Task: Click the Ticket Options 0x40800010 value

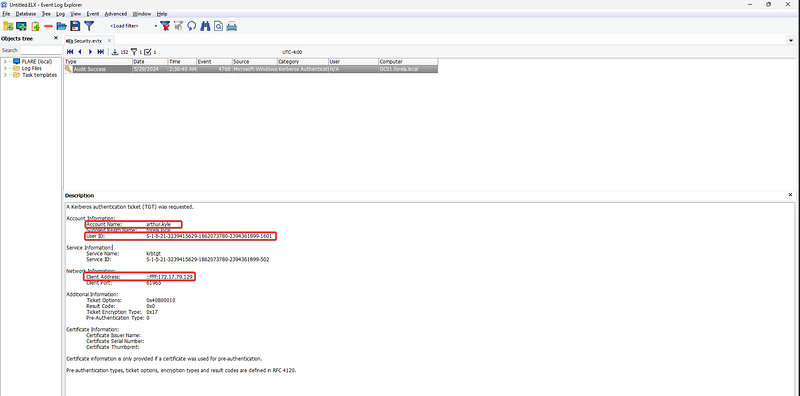Action: (161, 300)
